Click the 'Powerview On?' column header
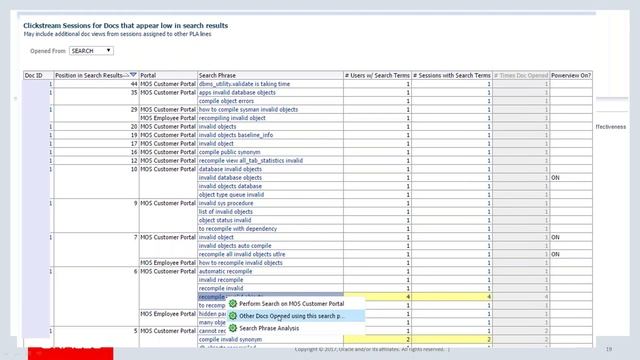640x360 pixels. coord(571,76)
